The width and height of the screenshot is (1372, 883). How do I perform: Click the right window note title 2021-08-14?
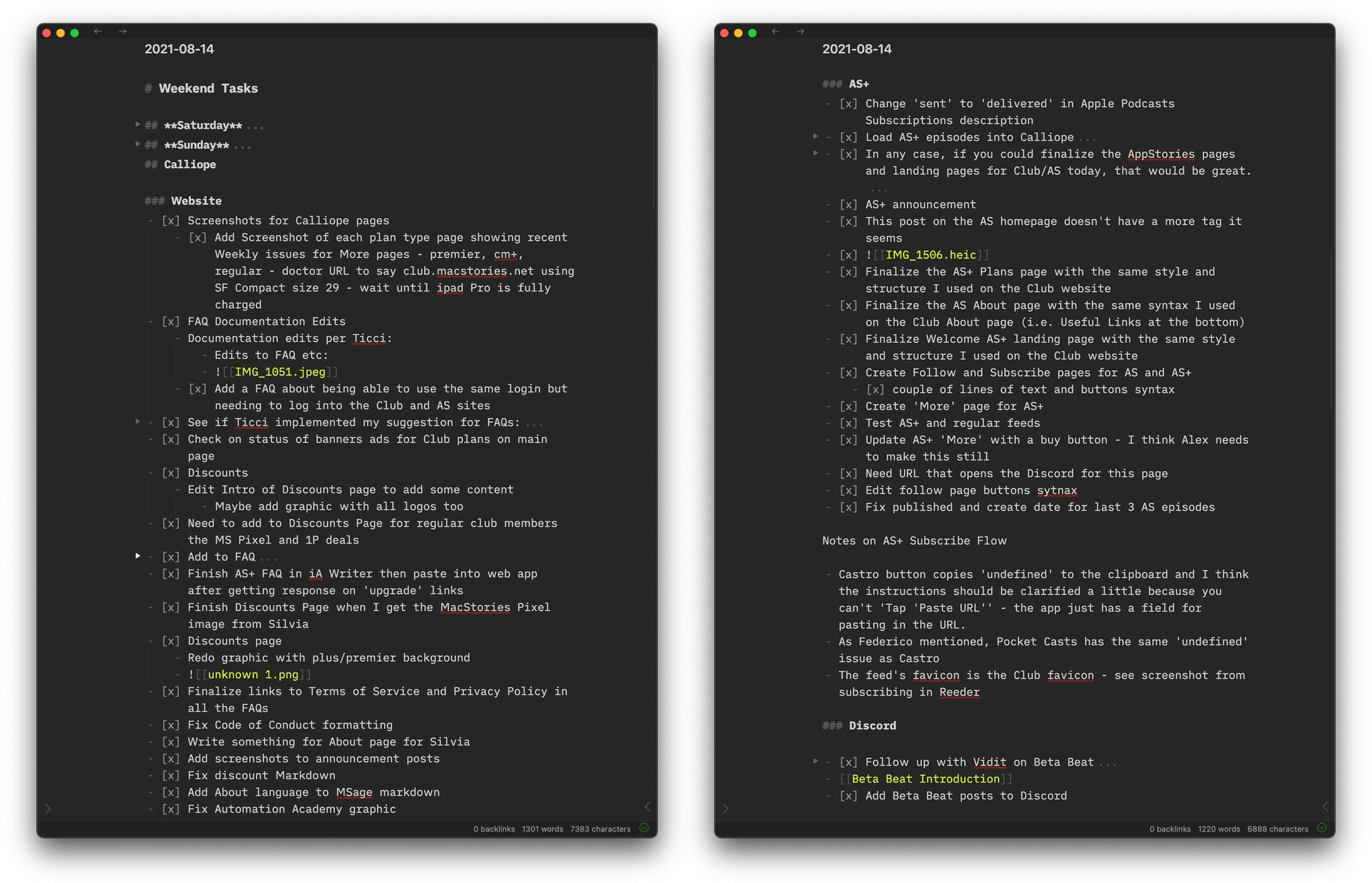click(x=857, y=49)
